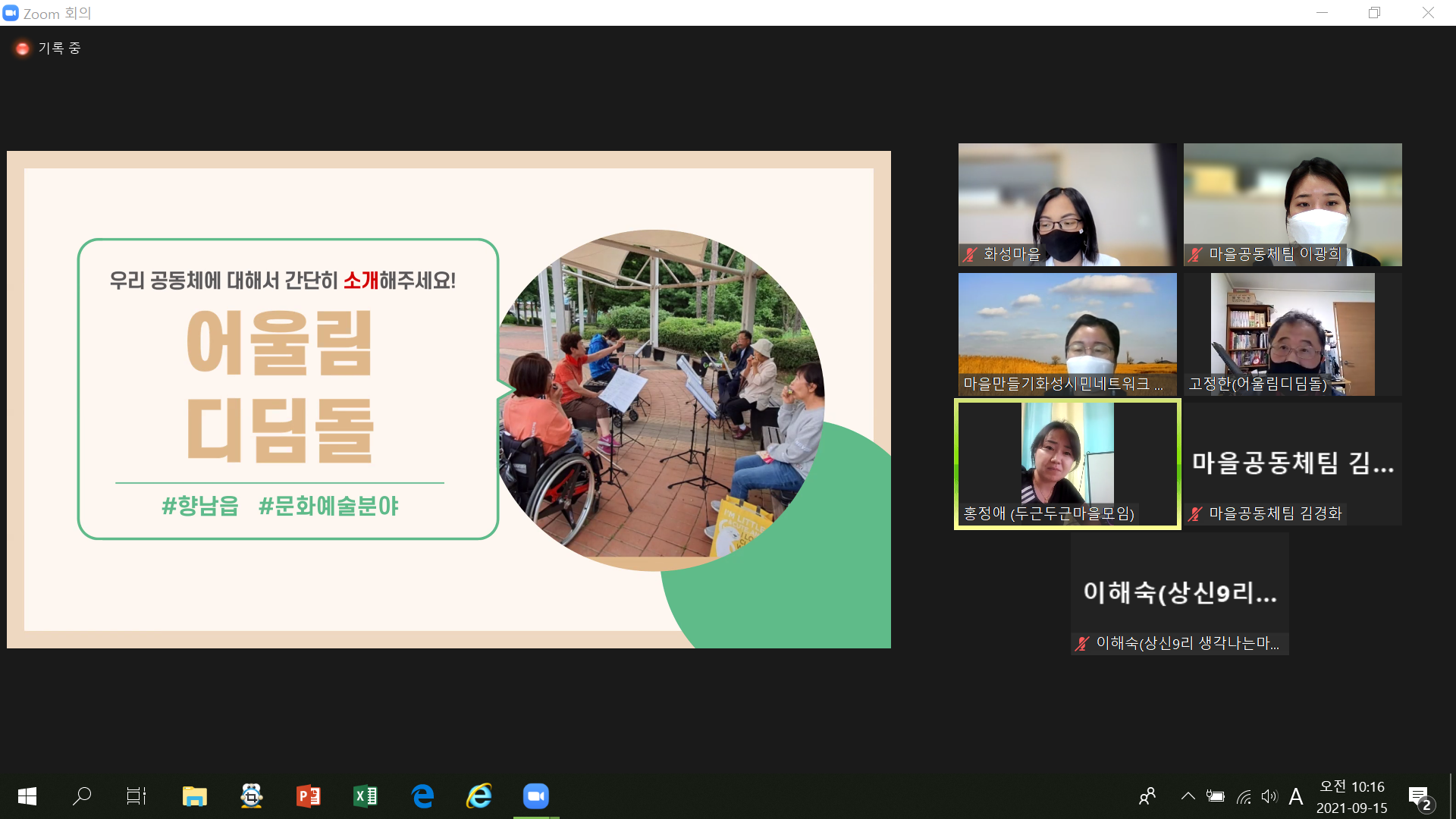
Task: Click muted mic icon on 이해숙 label
Action: [1082, 644]
